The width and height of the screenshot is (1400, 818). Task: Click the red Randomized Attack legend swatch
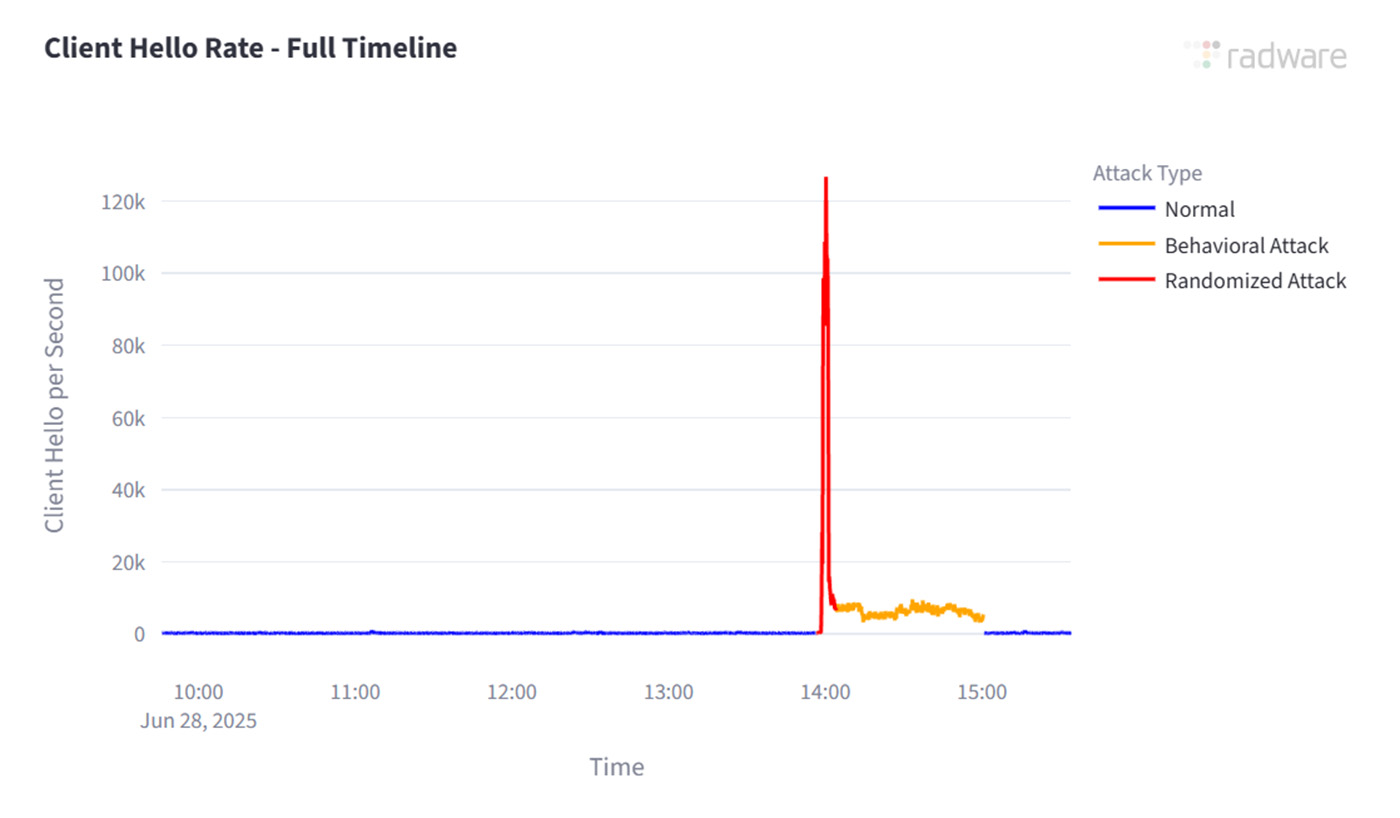(1125, 281)
